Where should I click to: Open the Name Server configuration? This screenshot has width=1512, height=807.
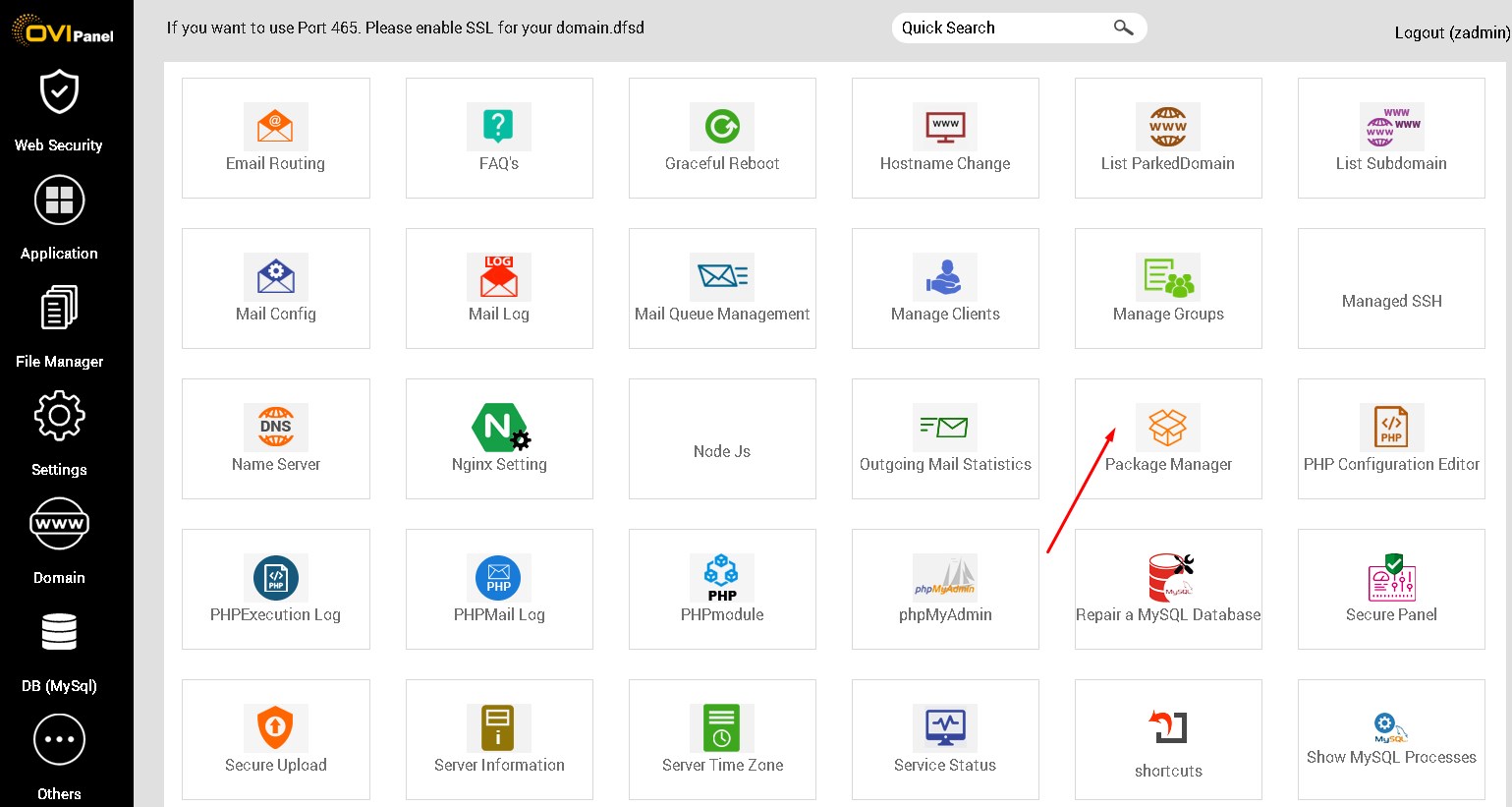click(x=275, y=437)
